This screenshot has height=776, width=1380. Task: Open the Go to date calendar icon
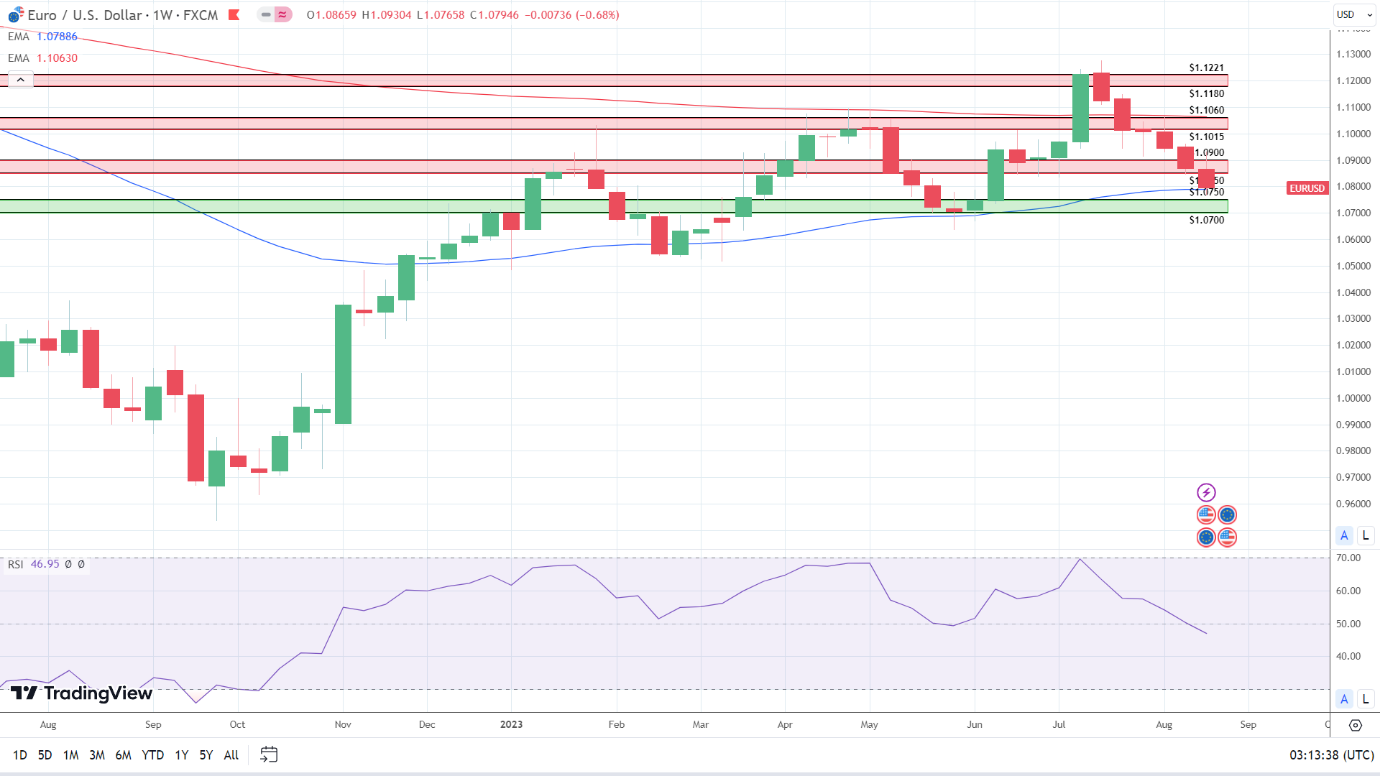[x=268, y=754]
